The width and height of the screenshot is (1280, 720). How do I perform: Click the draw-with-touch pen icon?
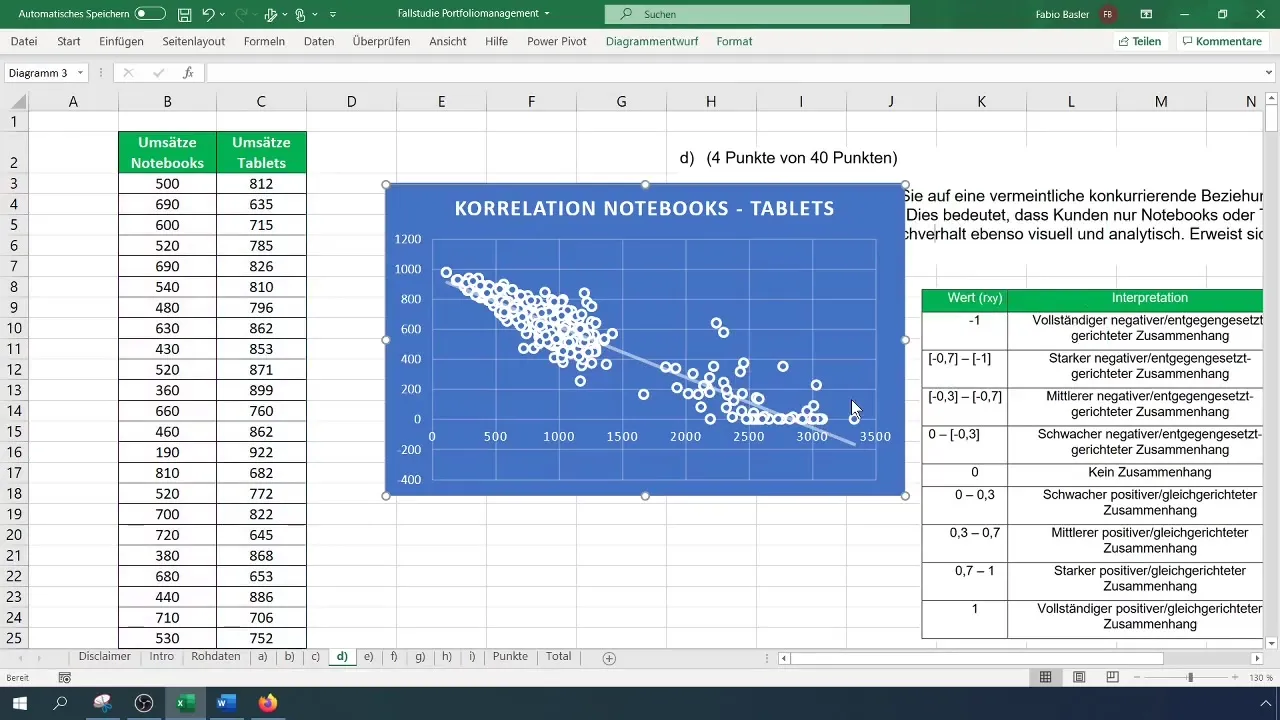(270, 15)
